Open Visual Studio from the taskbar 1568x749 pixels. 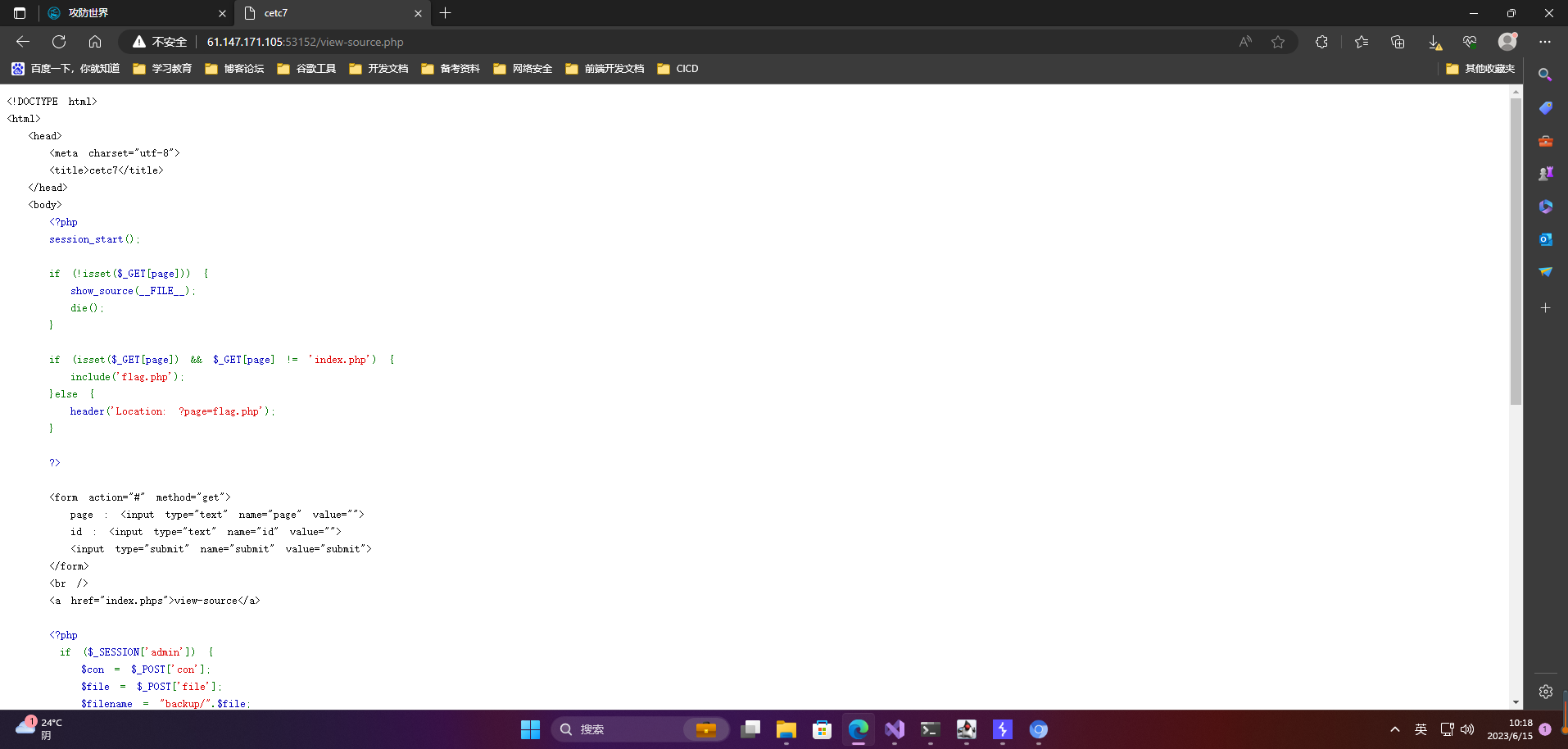[895, 729]
